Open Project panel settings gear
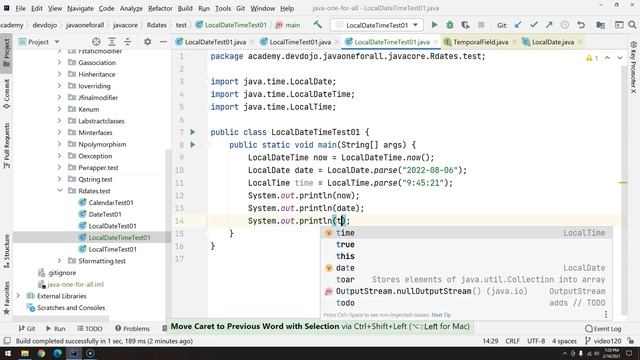Screen dimensions: 640x360 click(x=147, y=42)
